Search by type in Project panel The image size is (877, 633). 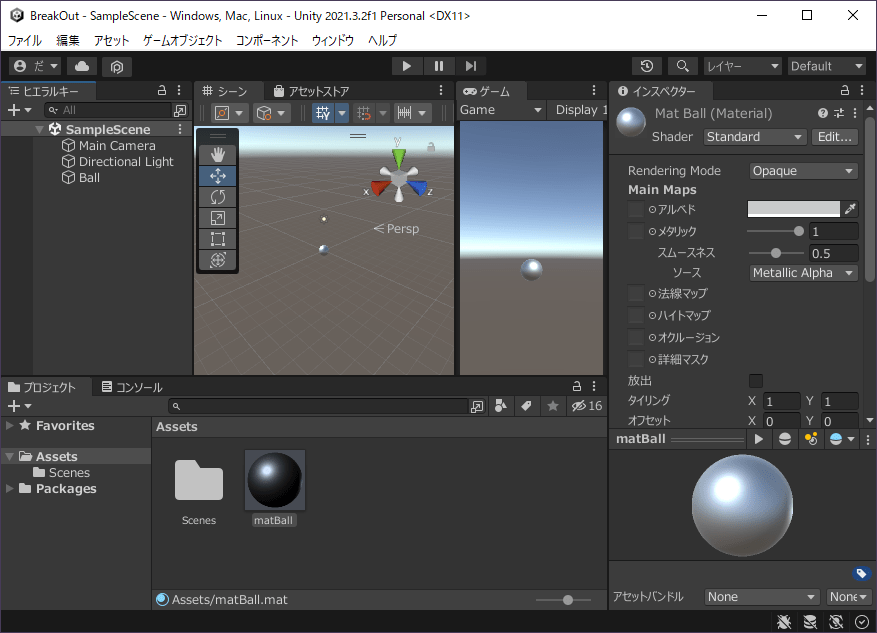pyautogui.click(x=501, y=406)
